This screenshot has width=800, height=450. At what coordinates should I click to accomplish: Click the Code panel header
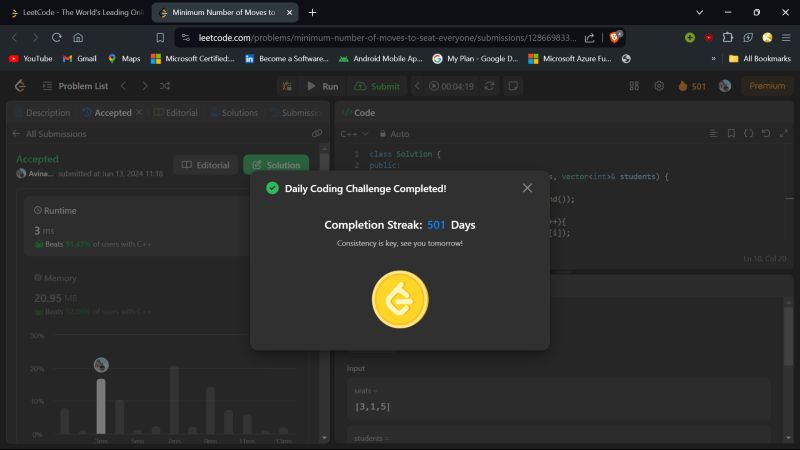[359, 113]
